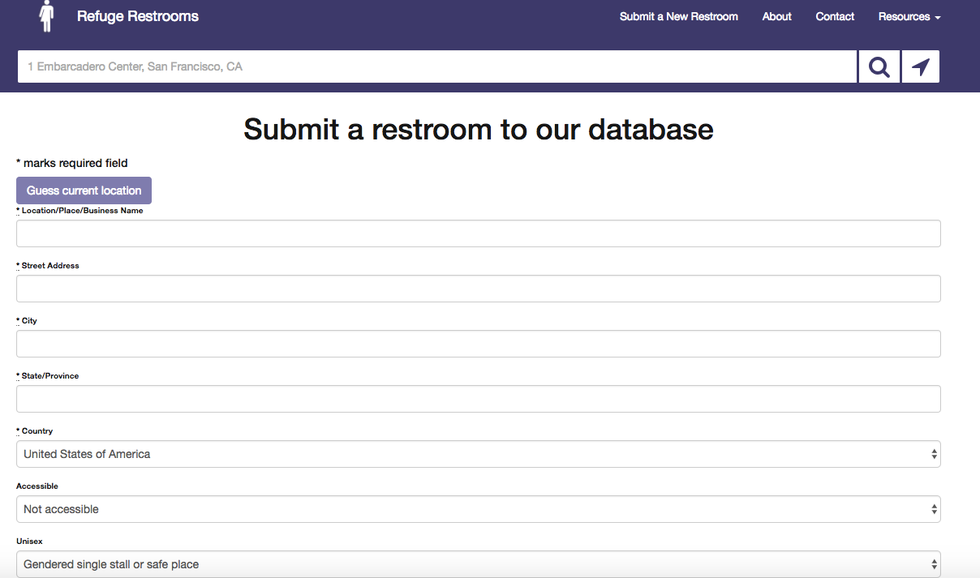The height and width of the screenshot is (578, 980).
Task: Expand the Unisex dropdown selector
Action: click(478, 564)
